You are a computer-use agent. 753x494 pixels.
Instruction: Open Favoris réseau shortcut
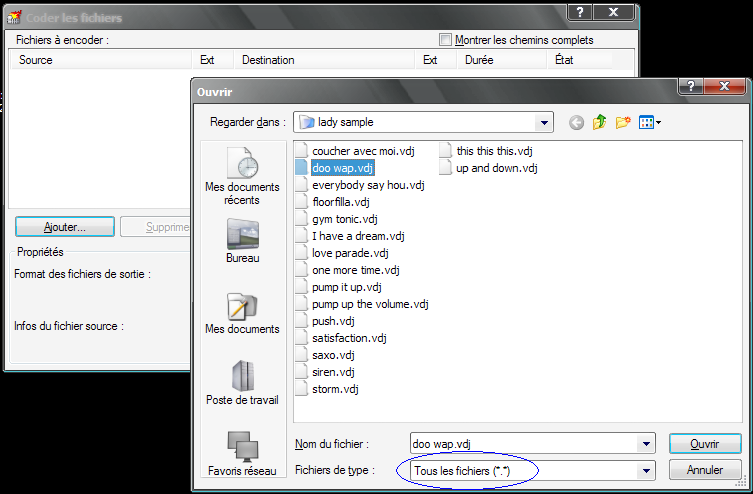pyautogui.click(x=242, y=454)
